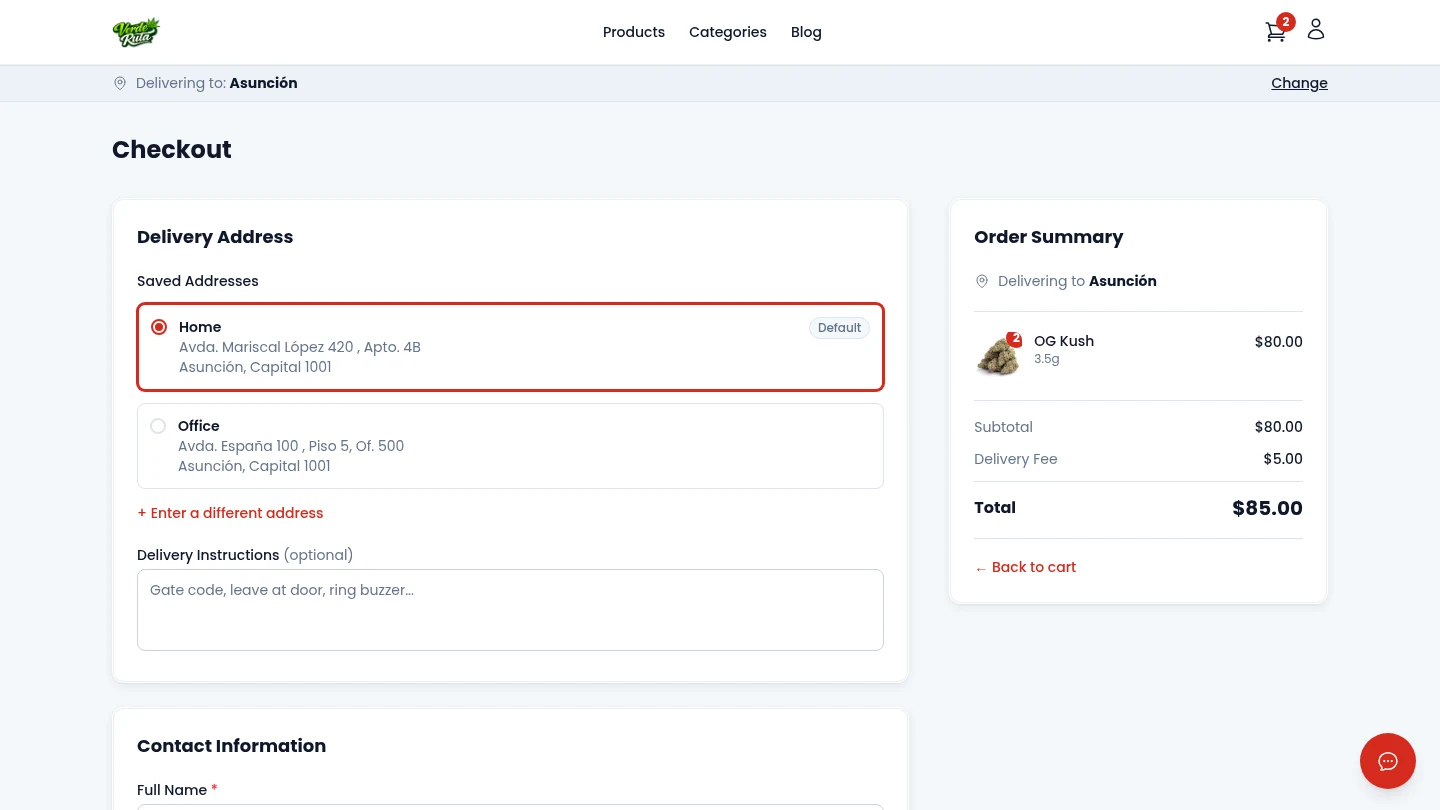The image size is (1440, 810).
Task: Select the Office address radio button
Action: (158, 426)
